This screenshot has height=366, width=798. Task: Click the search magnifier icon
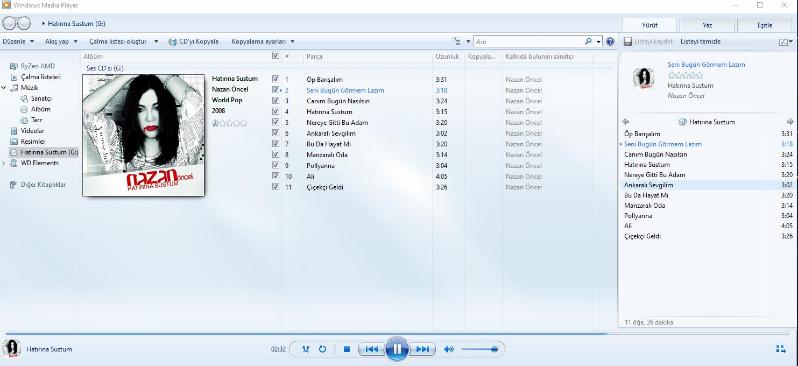588,42
